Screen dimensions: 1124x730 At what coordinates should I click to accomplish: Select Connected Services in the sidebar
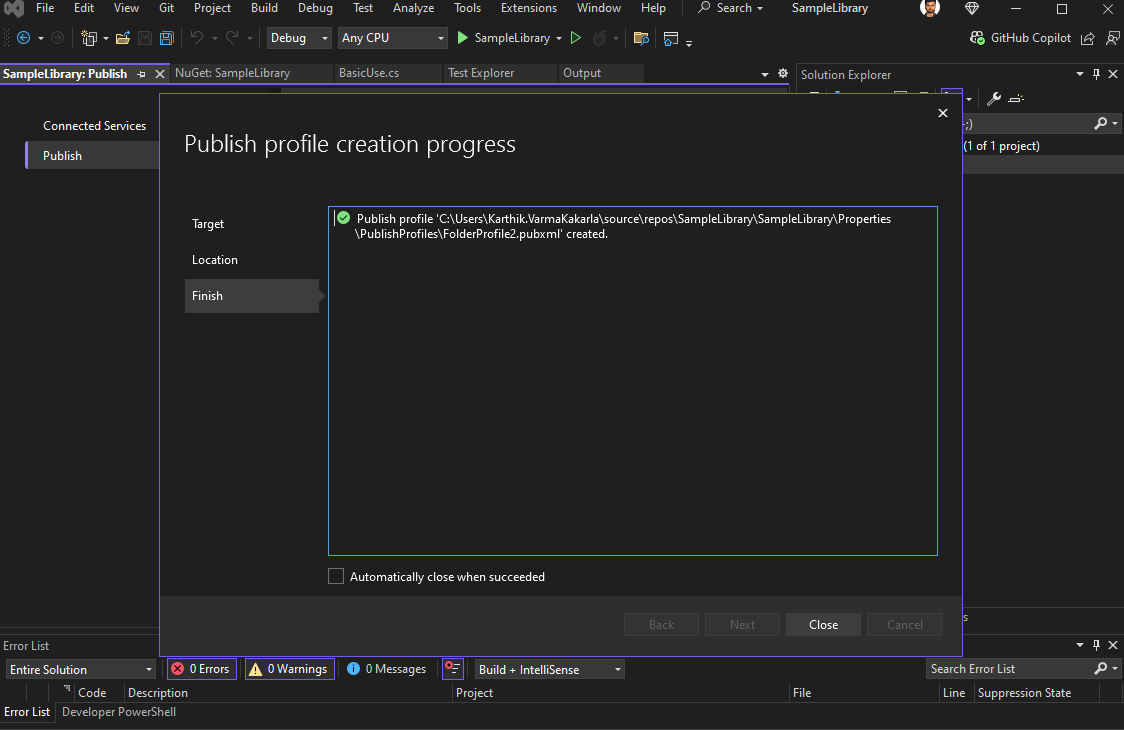tap(95, 125)
